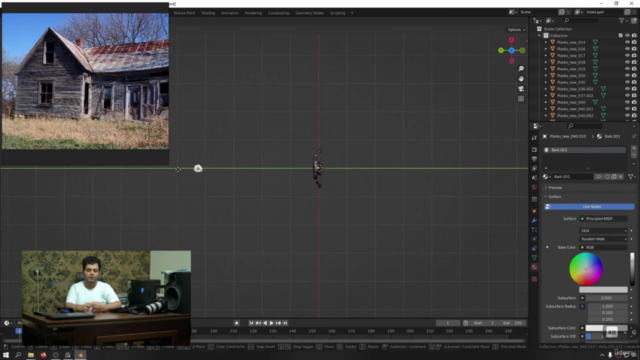Duplicate Bark.001 material with new-copy icon

click(x=614, y=177)
